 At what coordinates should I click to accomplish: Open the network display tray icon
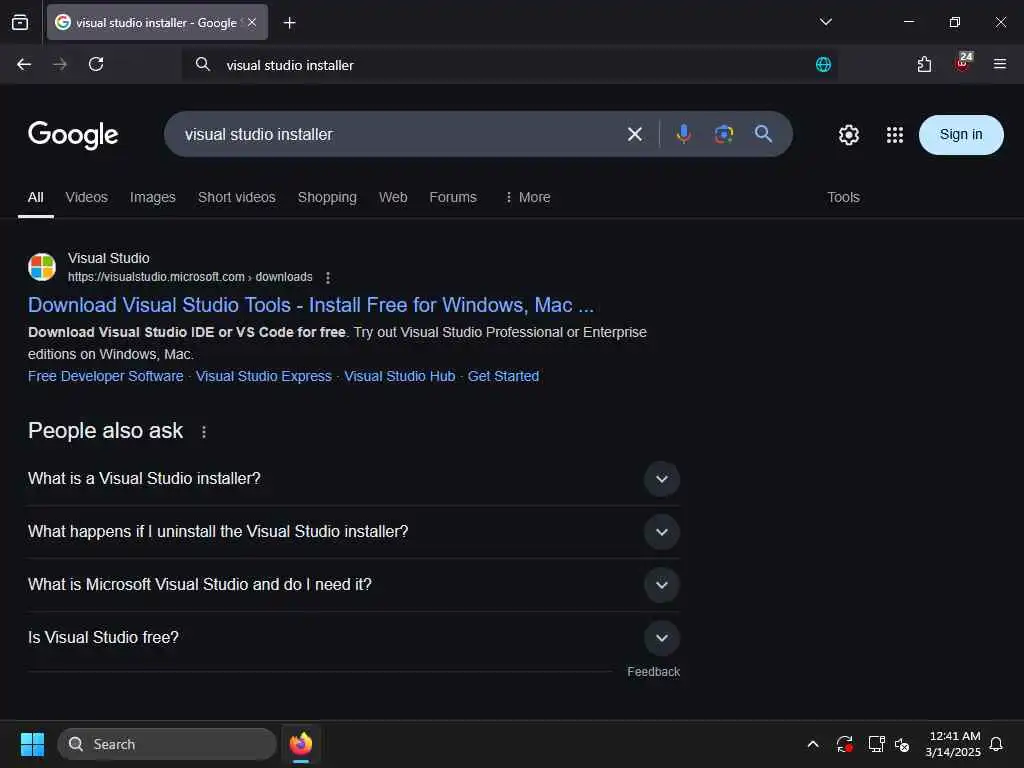pos(876,744)
